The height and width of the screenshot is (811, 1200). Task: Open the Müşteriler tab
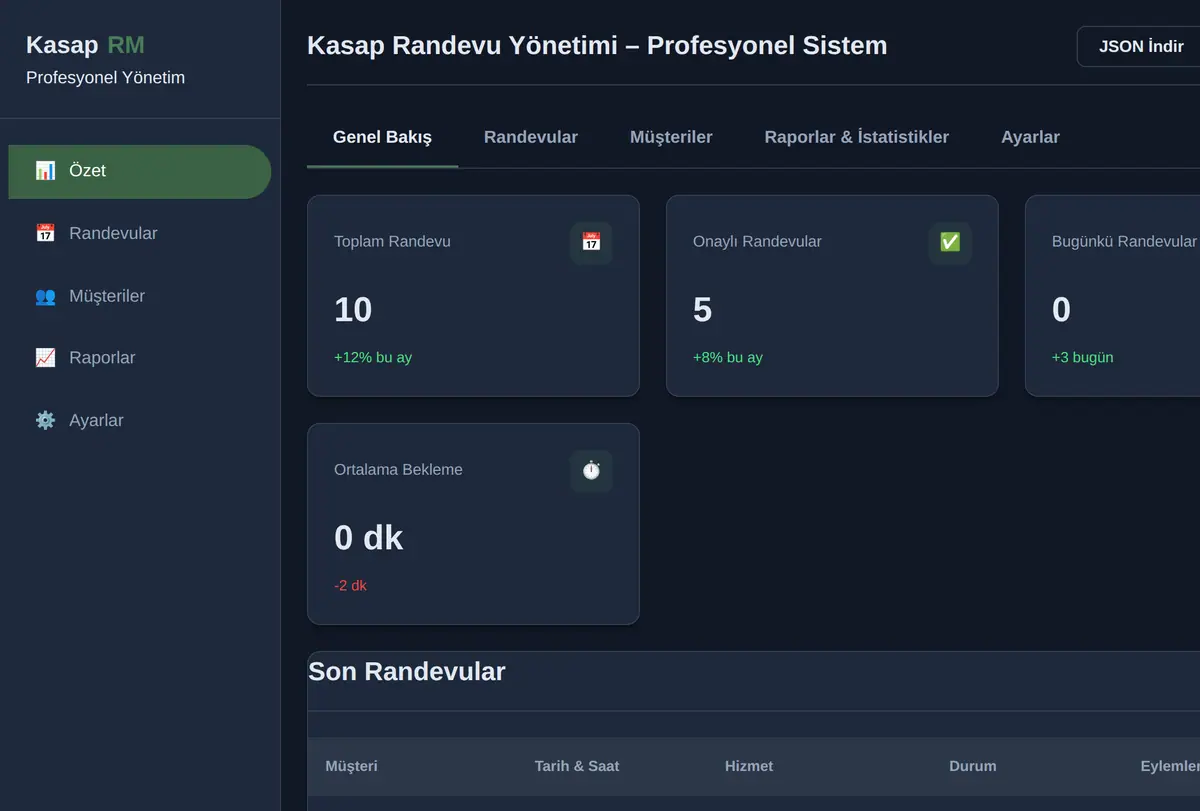(x=671, y=137)
